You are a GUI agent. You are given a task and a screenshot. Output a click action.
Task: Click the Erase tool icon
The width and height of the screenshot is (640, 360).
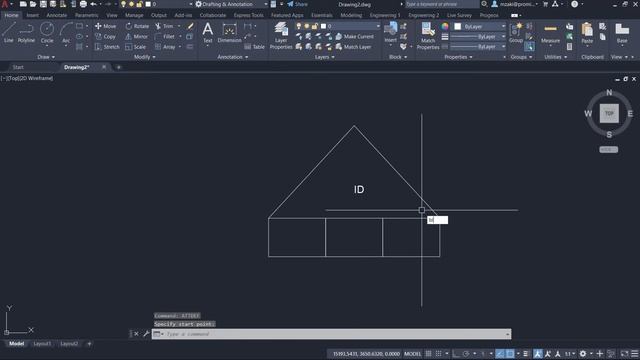pyautogui.click(x=190, y=26)
